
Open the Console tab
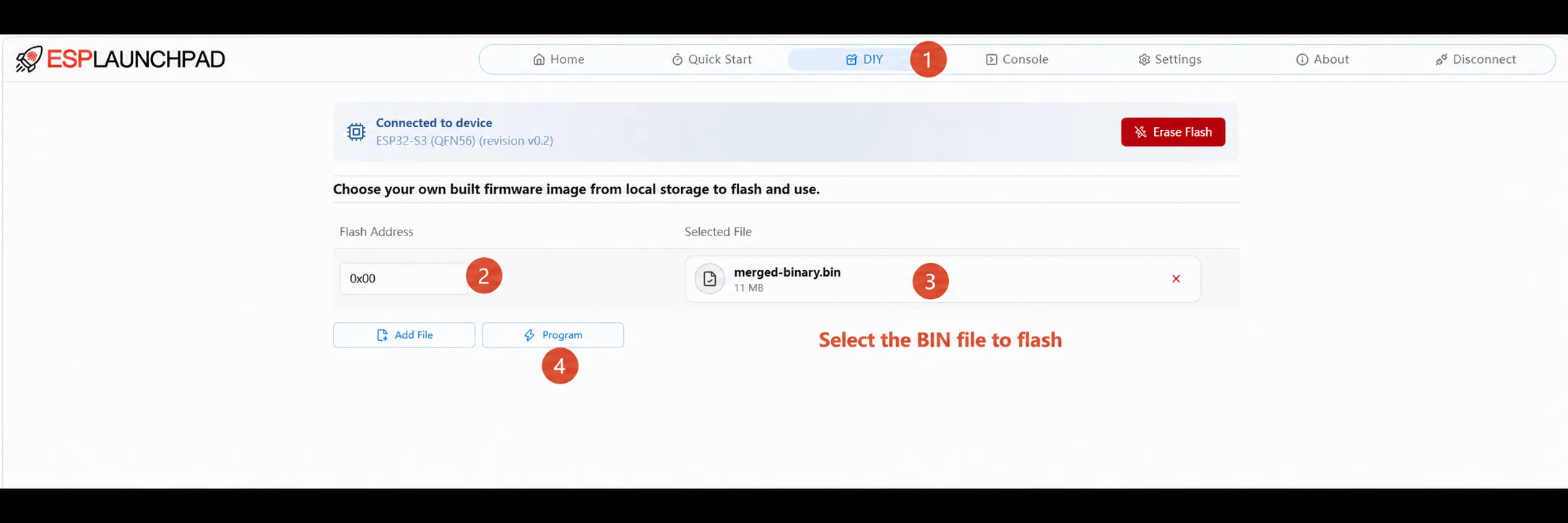coord(1017,59)
